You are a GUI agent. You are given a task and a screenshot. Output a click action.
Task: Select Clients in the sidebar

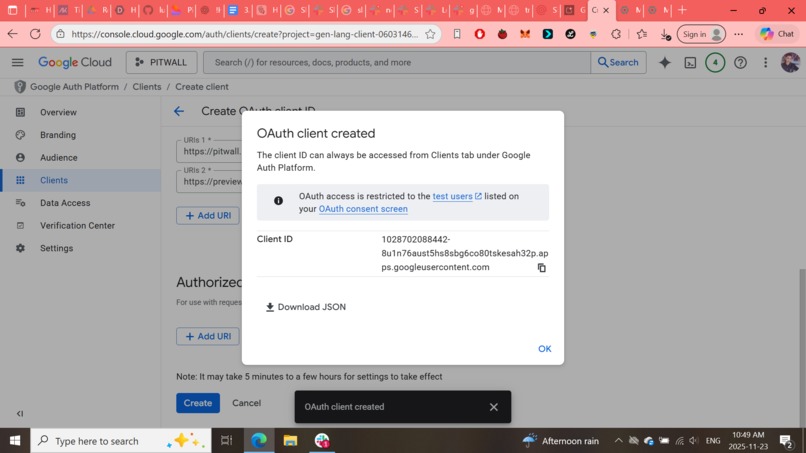[x=81, y=180]
